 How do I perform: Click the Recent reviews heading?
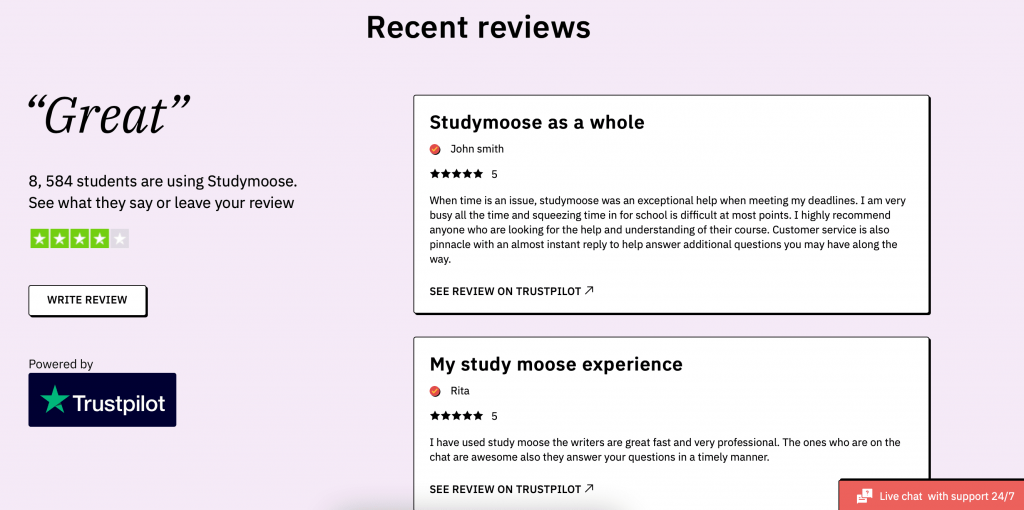[478, 27]
